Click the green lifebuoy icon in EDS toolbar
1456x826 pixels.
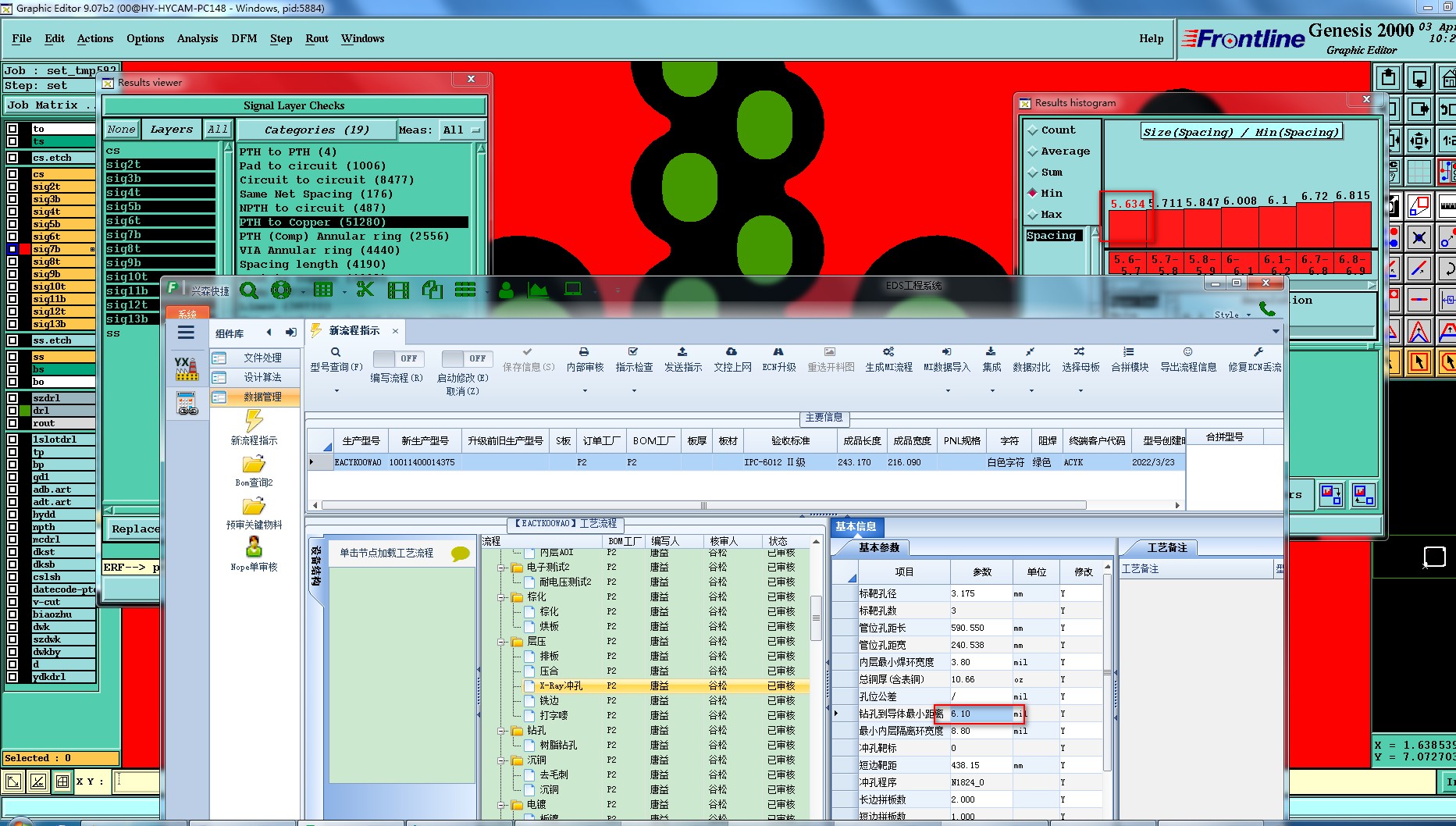tap(281, 290)
